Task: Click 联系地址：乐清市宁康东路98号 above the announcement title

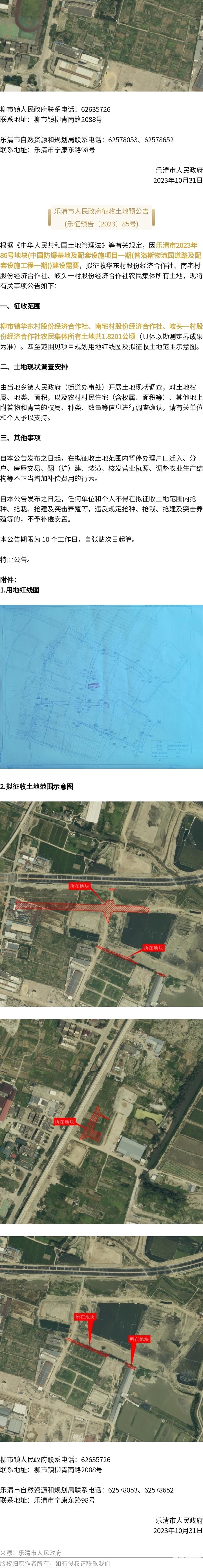Action: point(48,150)
